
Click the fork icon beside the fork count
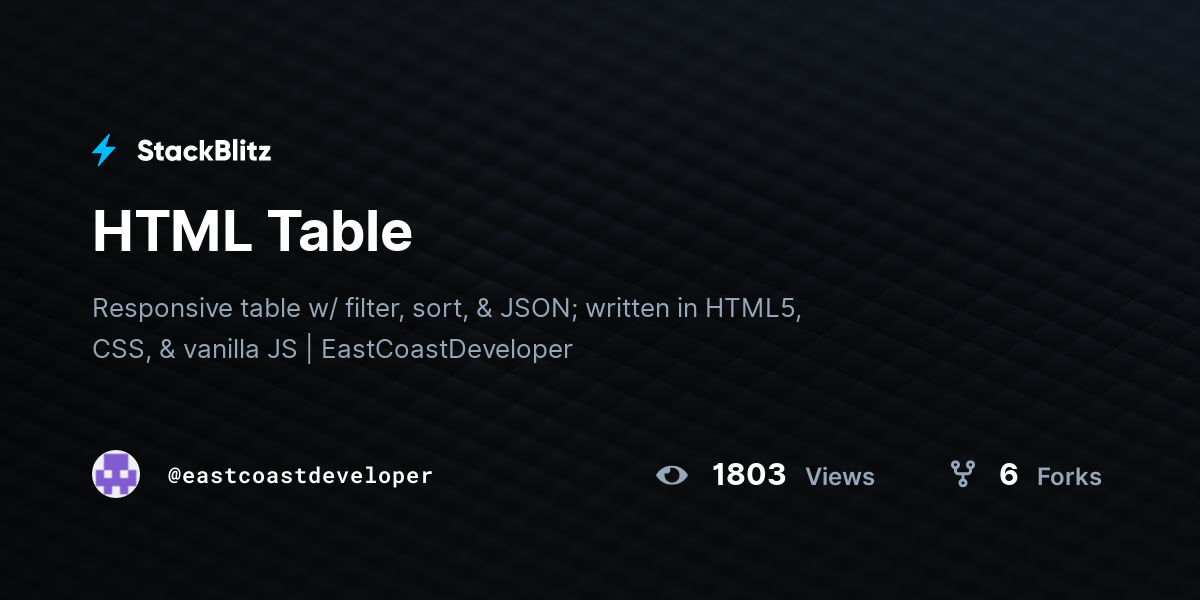click(962, 474)
